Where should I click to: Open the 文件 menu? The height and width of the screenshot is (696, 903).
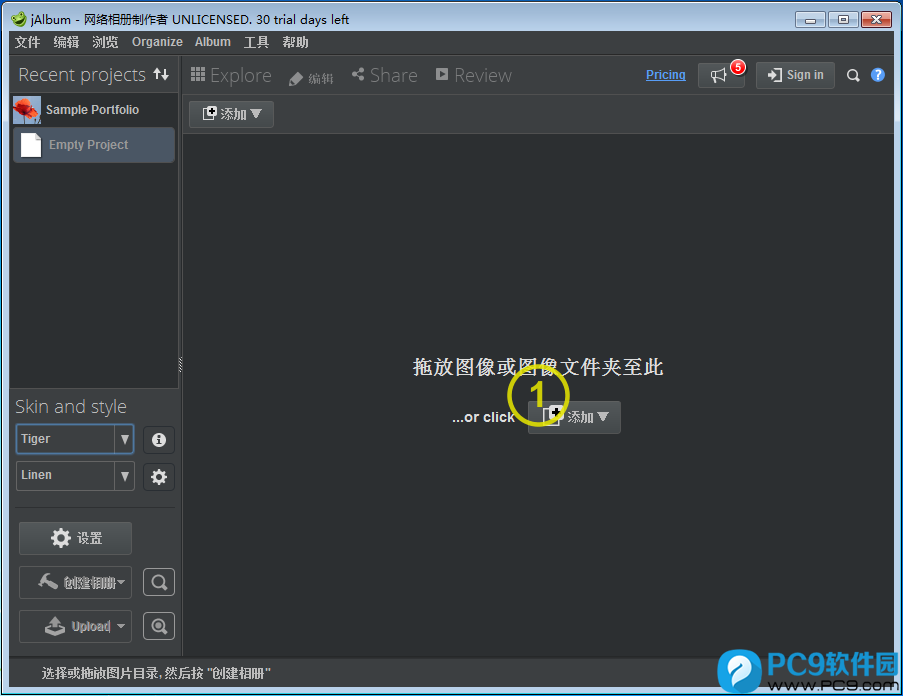[x=27, y=42]
